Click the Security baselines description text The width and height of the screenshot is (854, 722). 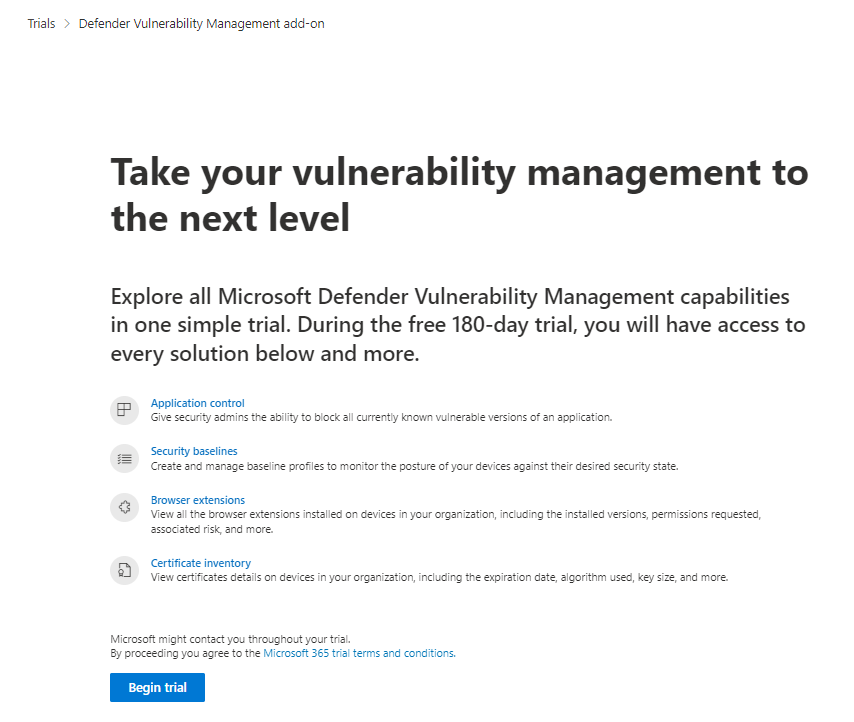414,466
